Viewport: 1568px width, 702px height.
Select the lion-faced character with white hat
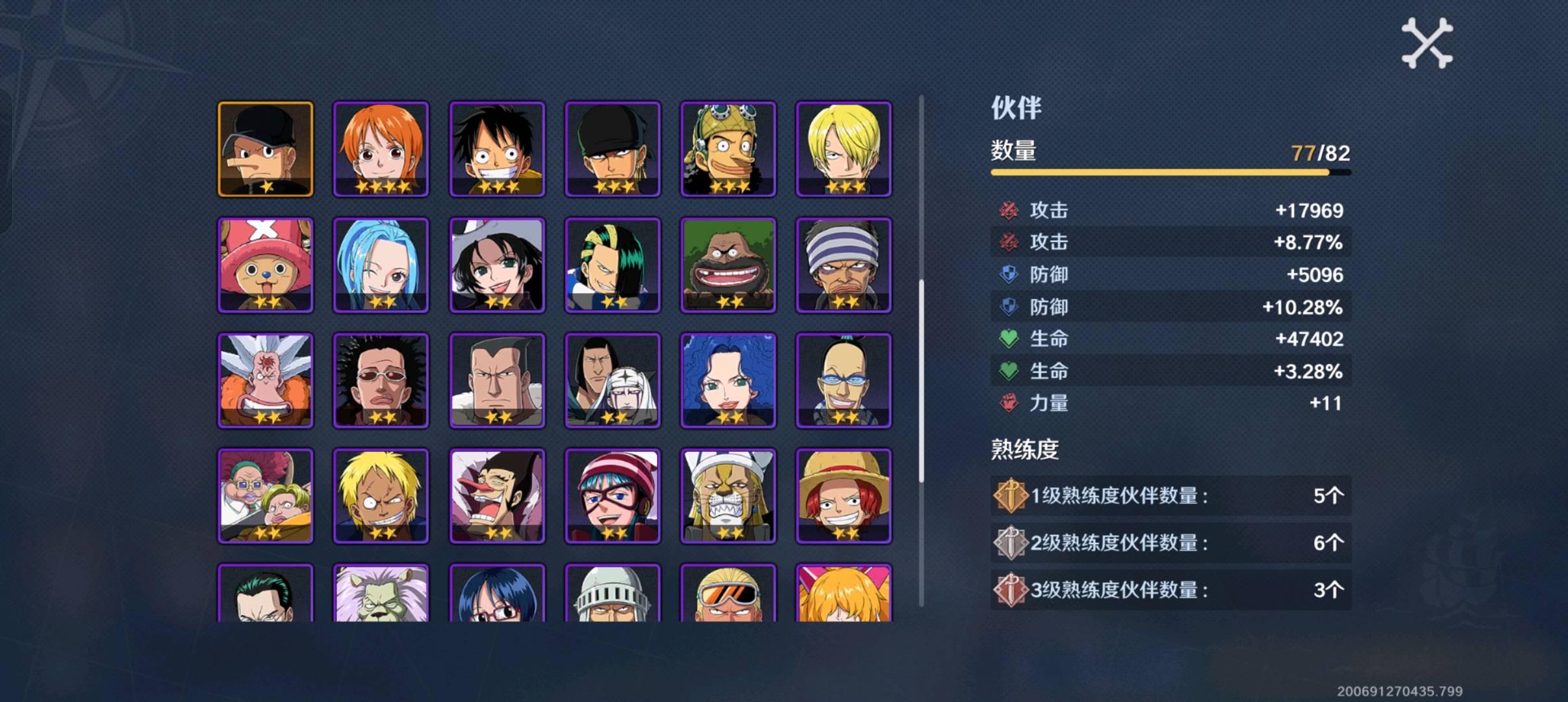coord(728,496)
